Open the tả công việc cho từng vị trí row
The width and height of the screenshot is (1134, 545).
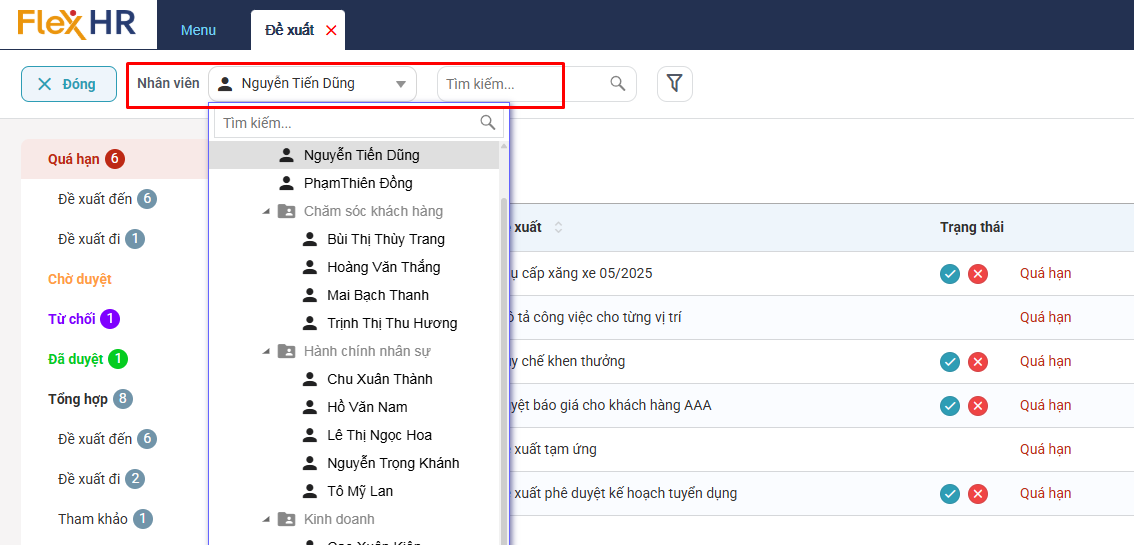(822, 317)
